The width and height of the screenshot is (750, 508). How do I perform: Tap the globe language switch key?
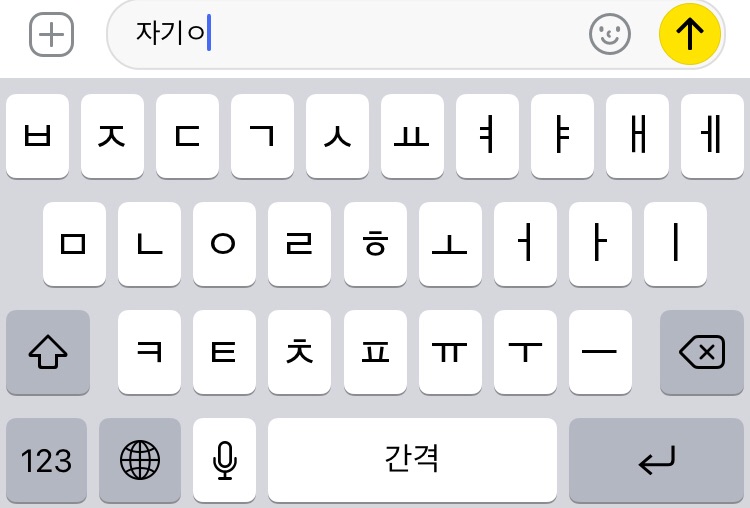pyautogui.click(x=140, y=460)
